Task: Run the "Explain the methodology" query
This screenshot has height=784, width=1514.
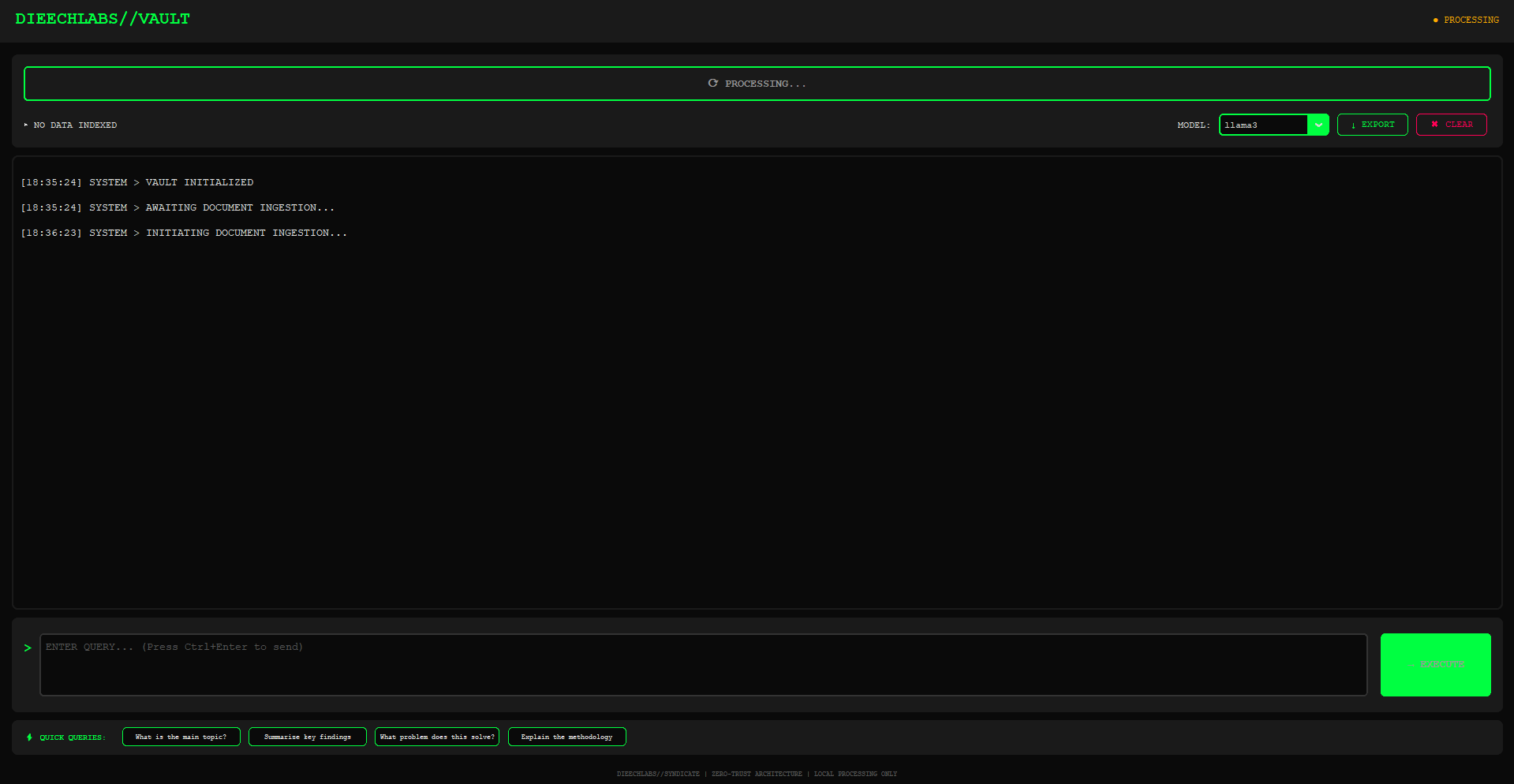Action: tap(566, 737)
